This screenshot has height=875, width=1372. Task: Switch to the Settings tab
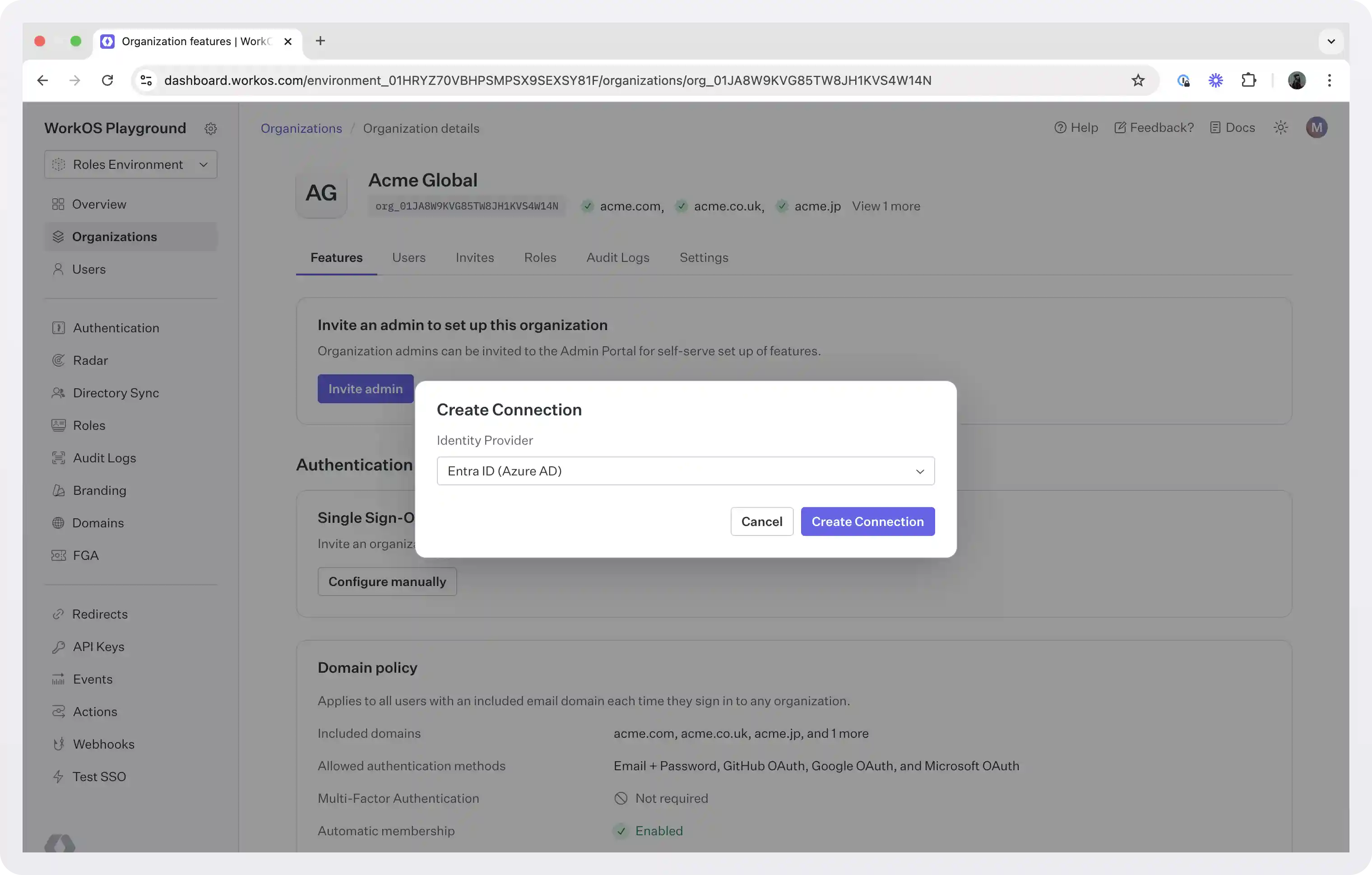pyautogui.click(x=704, y=258)
